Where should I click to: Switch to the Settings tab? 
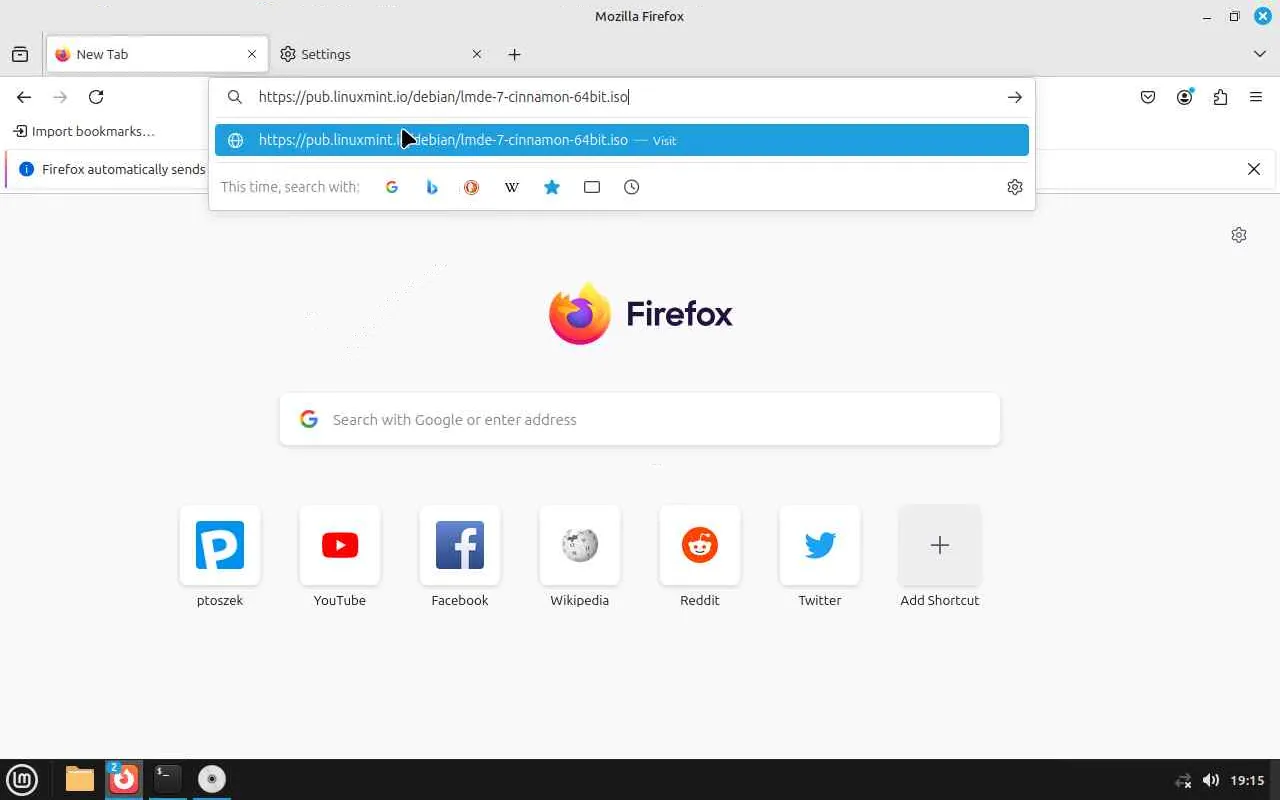coord(381,54)
